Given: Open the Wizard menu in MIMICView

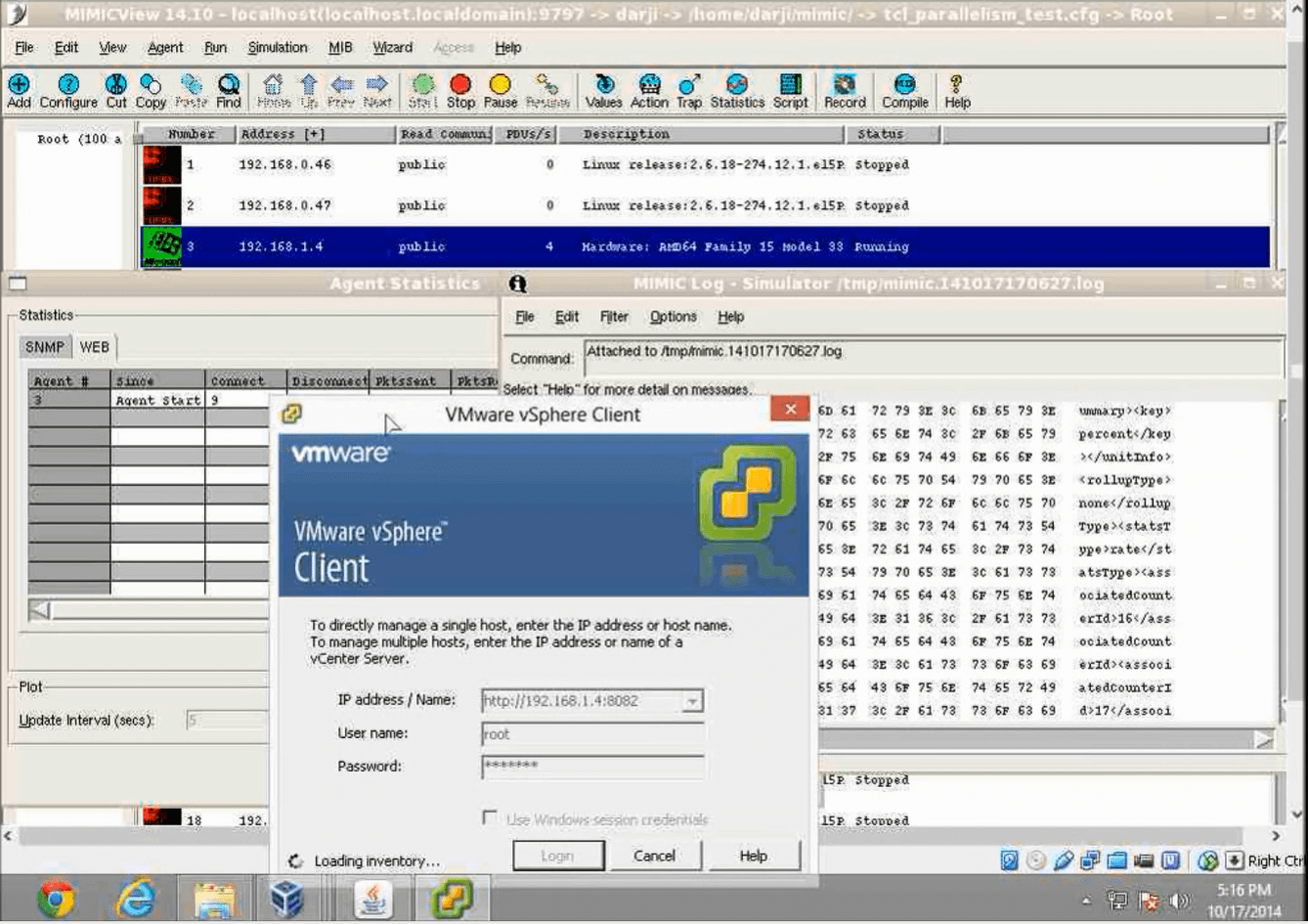Looking at the screenshot, I should 392,47.
